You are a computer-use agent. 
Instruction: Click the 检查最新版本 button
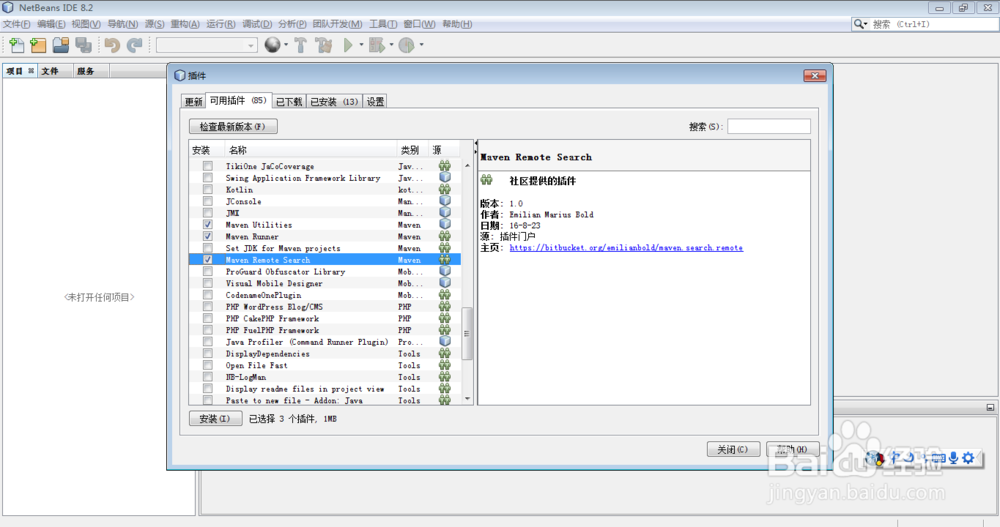click(x=233, y=126)
